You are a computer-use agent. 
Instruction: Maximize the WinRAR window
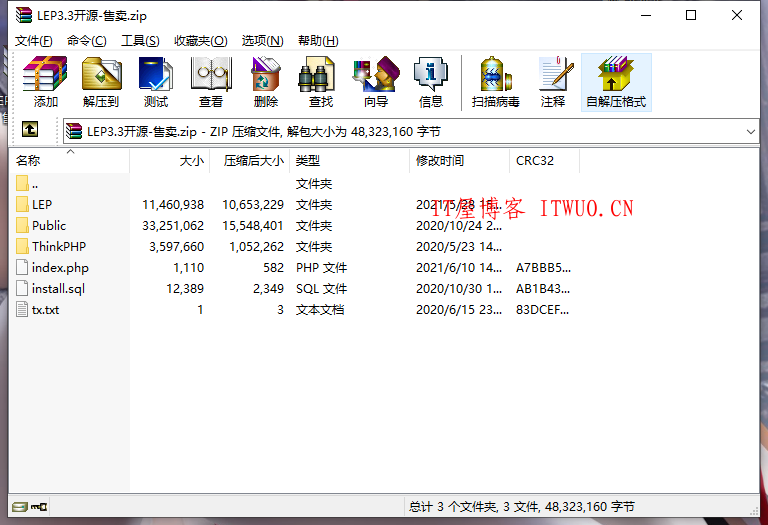coord(691,15)
